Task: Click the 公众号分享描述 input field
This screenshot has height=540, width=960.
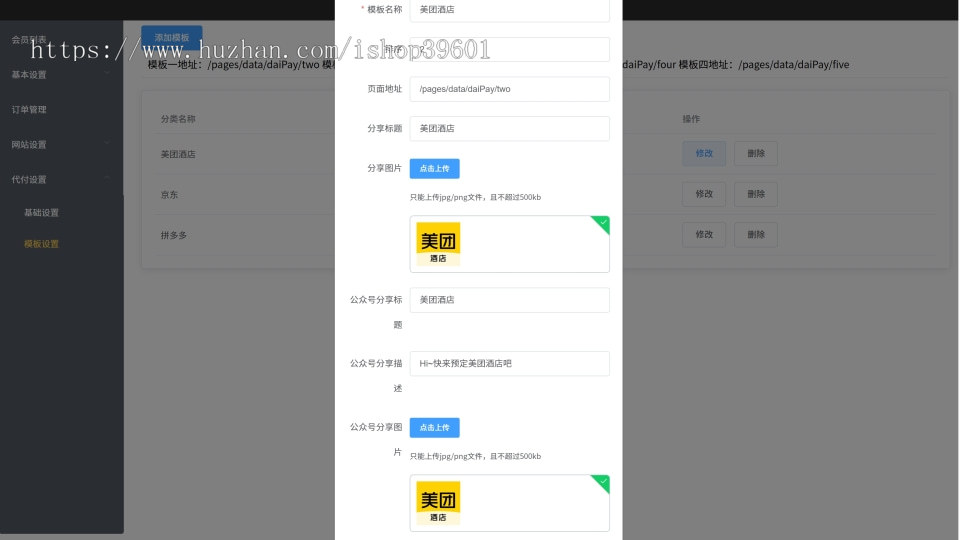Action: click(509, 364)
